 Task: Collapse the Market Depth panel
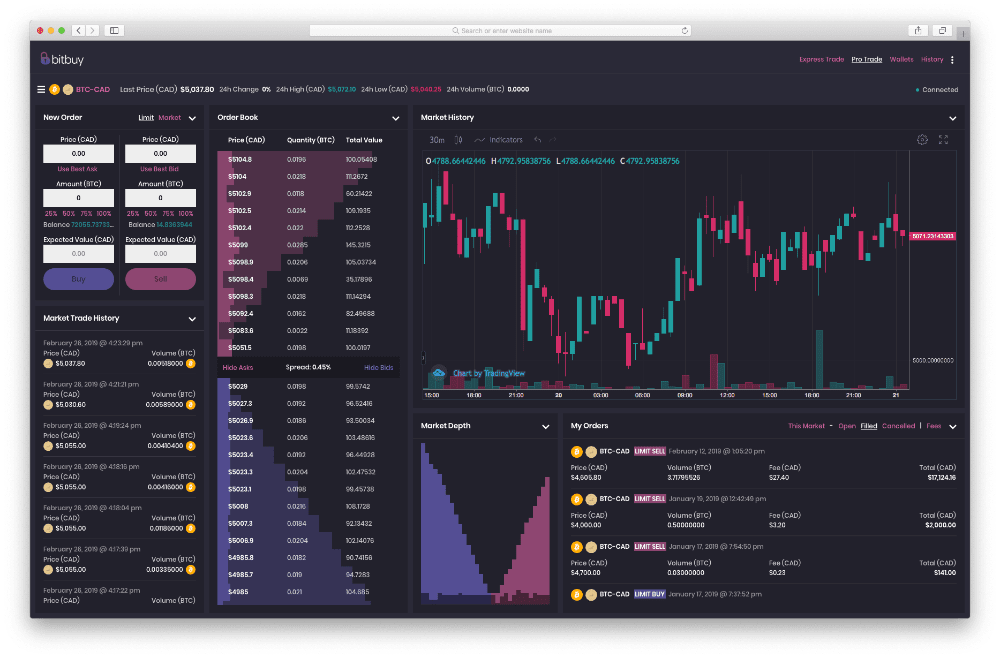[x=546, y=426]
